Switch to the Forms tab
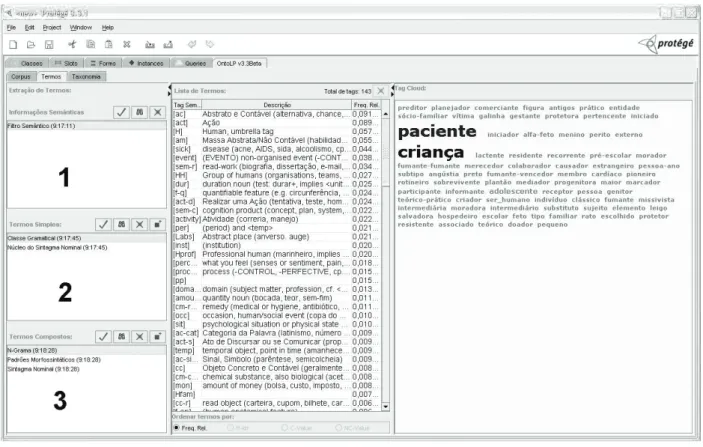Viewport: 703px width, 447px height. (x=103, y=63)
